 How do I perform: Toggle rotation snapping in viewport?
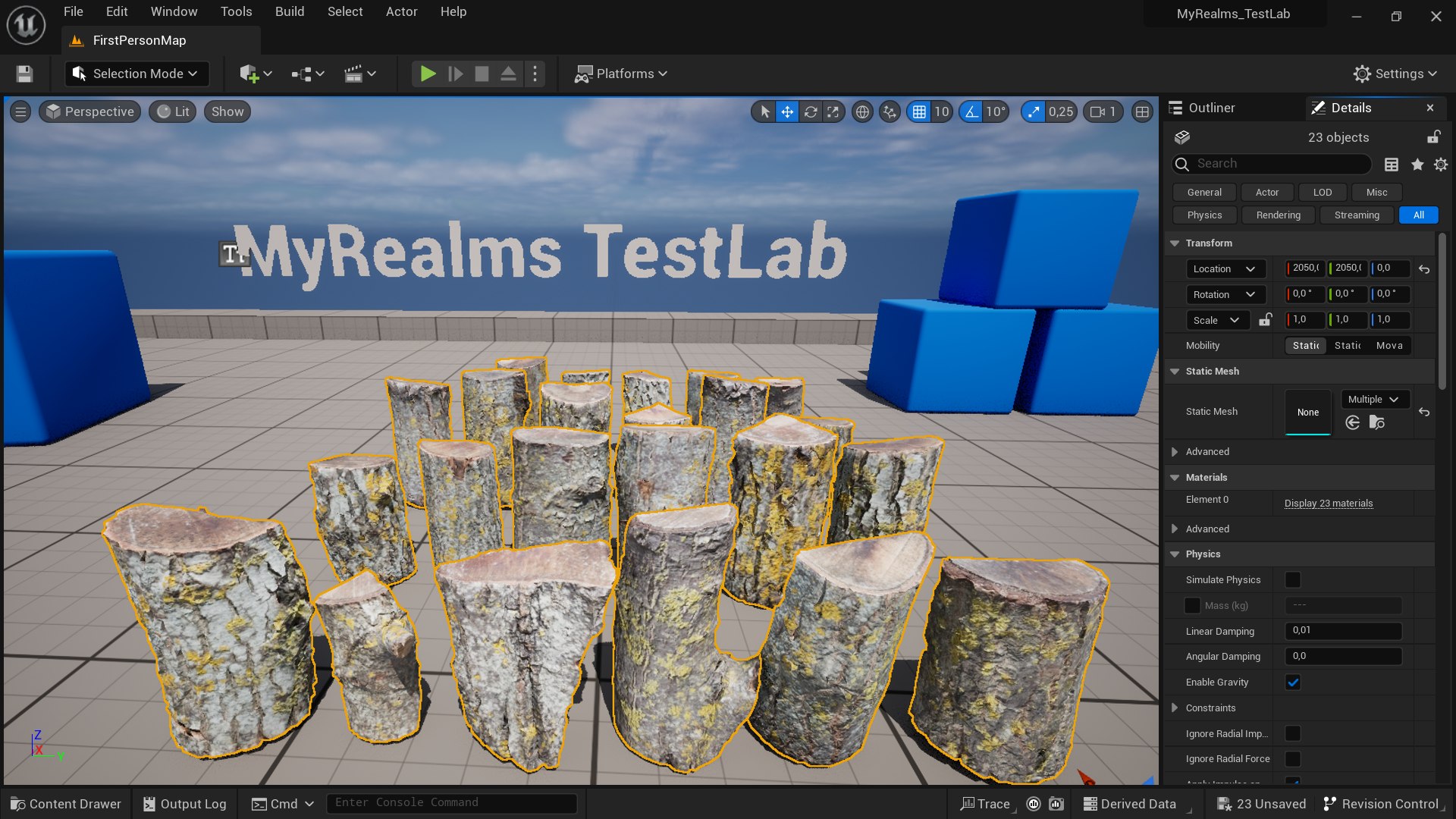tap(971, 112)
